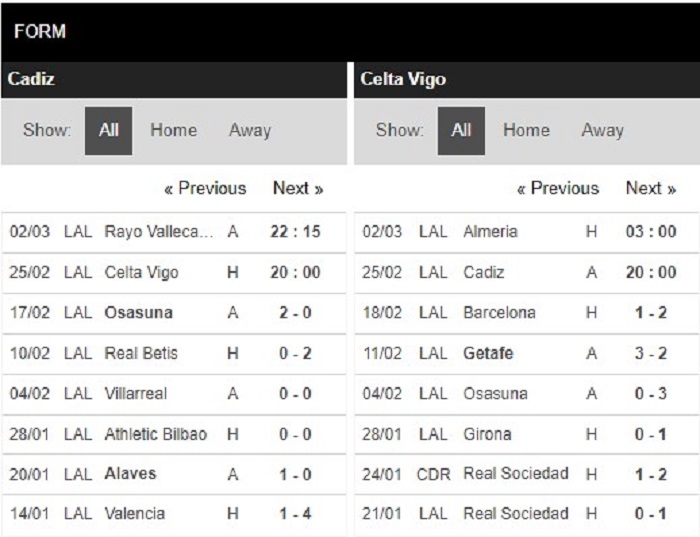Select the All filter under Cadiz
The width and height of the screenshot is (700, 537).
(x=108, y=131)
